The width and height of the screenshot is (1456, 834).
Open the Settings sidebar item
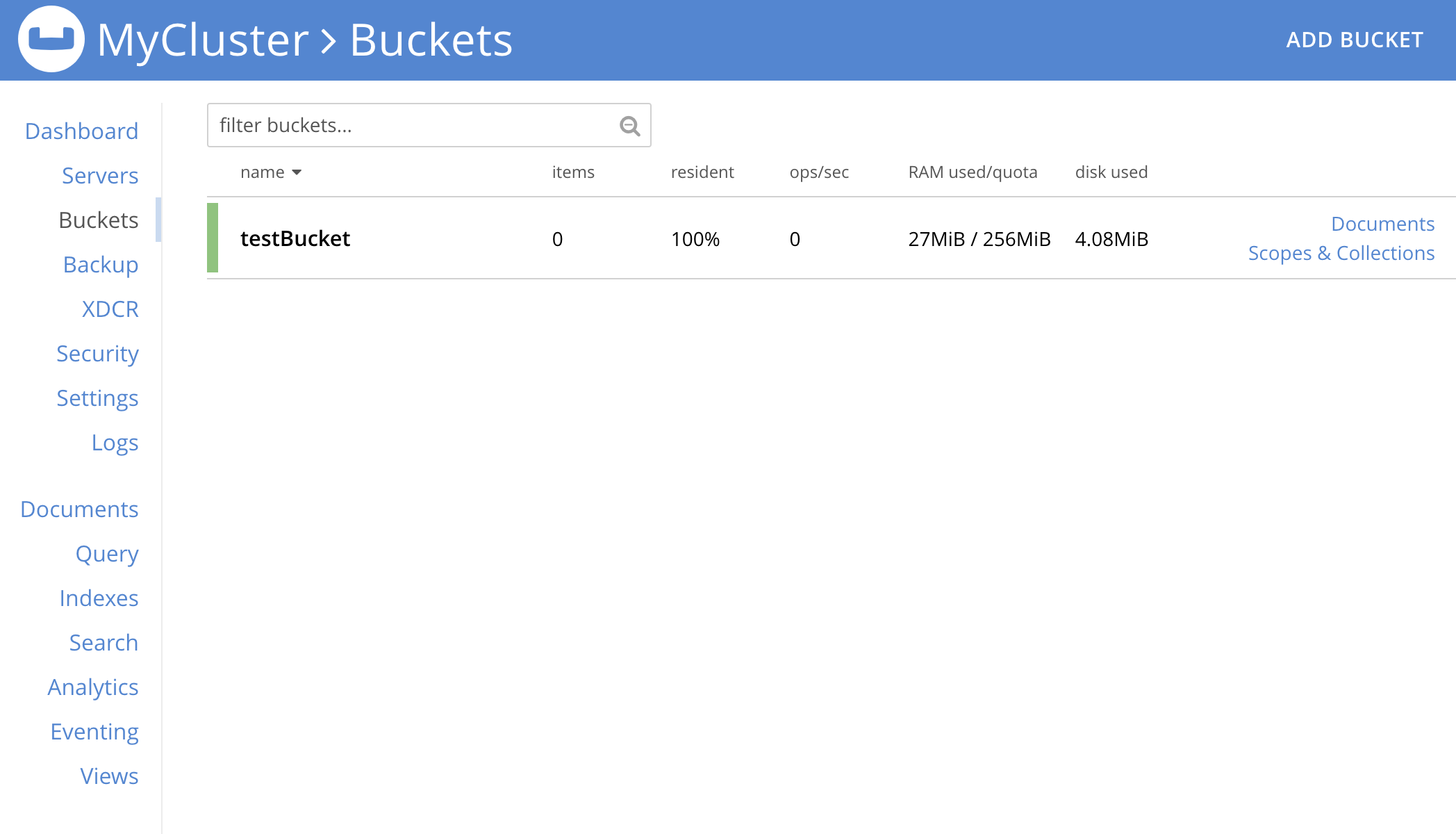[x=97, y=398]
